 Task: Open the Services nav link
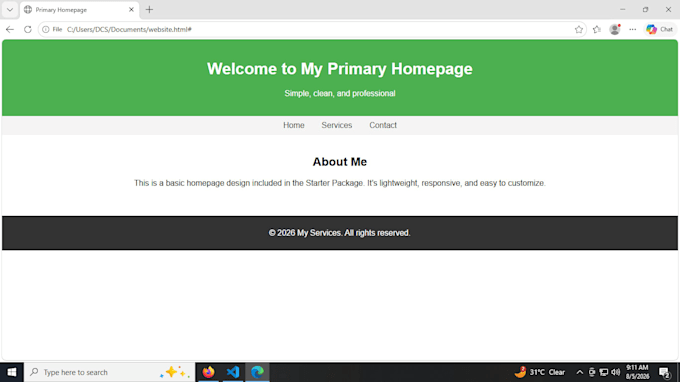point(337,125)
